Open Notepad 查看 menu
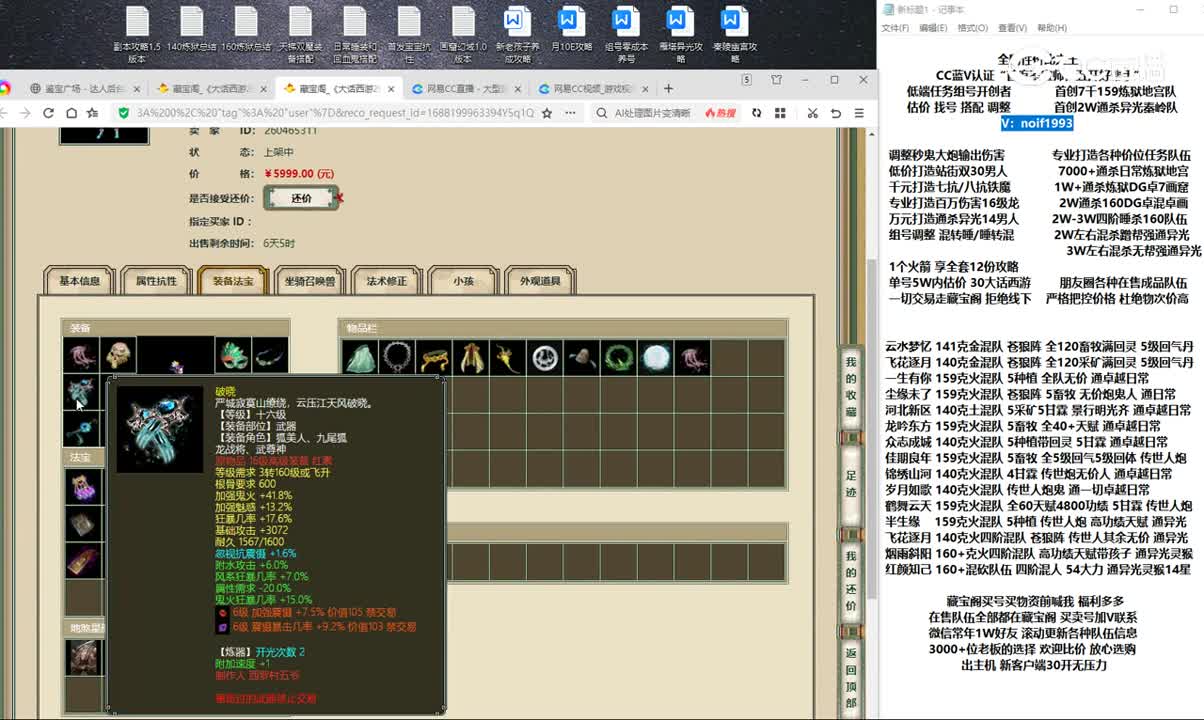The image size is (1204, 720). coord(1012,28)
